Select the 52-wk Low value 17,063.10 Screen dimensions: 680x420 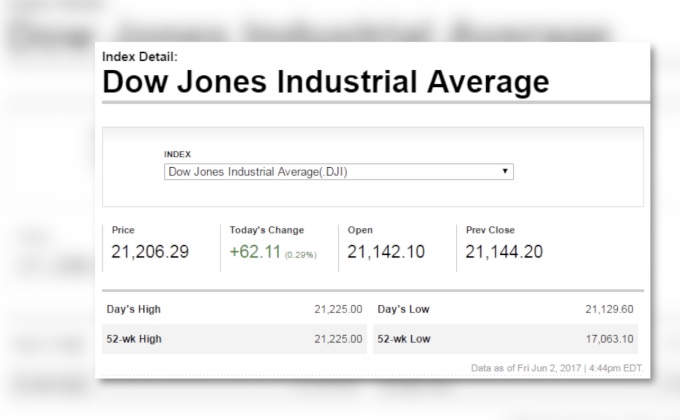tap(609, 339)
